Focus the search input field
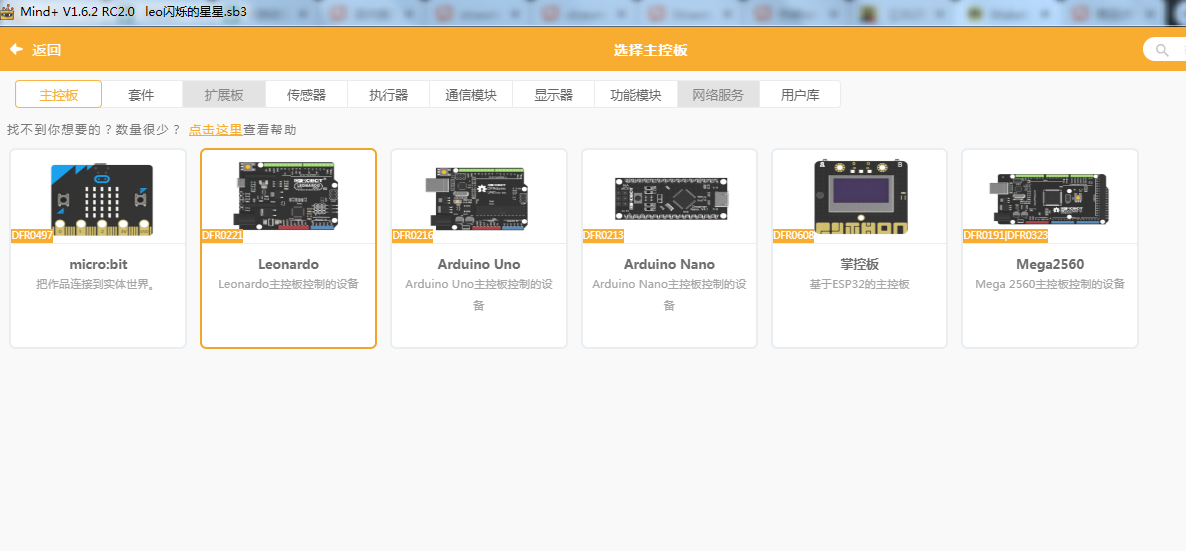This screenshot has height=551, width=1186. tap(1164, 50)
